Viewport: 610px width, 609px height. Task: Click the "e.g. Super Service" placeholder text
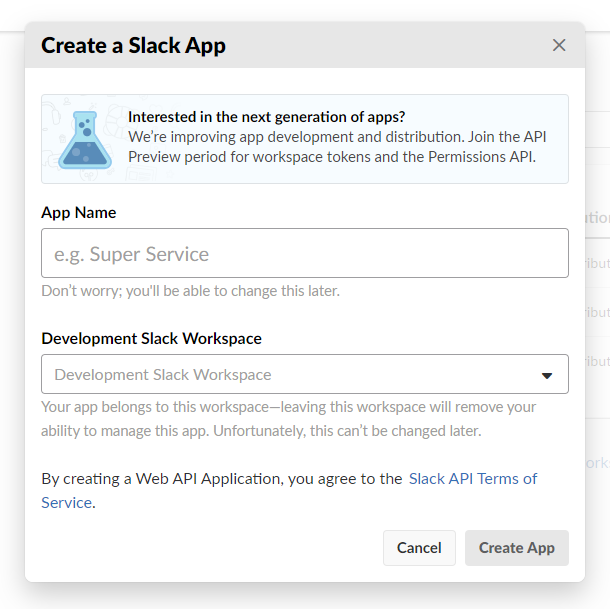pyautogui.click(x=131, y=254)
